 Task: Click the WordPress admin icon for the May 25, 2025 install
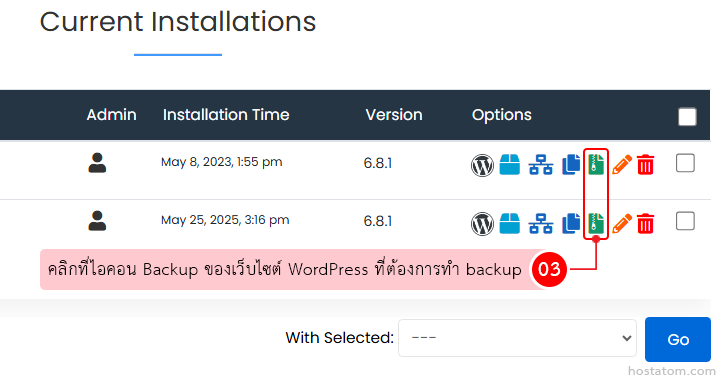pyautogui.click(x=482, y=224)
